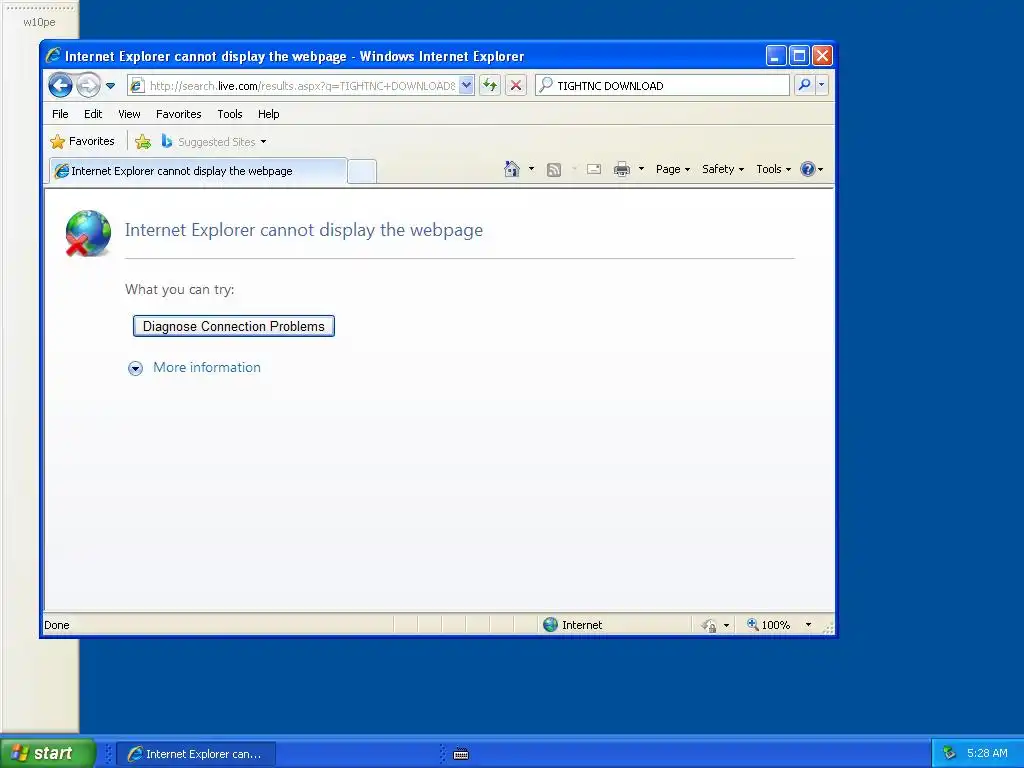This screenshot has height=768, width=1024.
Task: Open the Edit menu
Action: point(93,114)
